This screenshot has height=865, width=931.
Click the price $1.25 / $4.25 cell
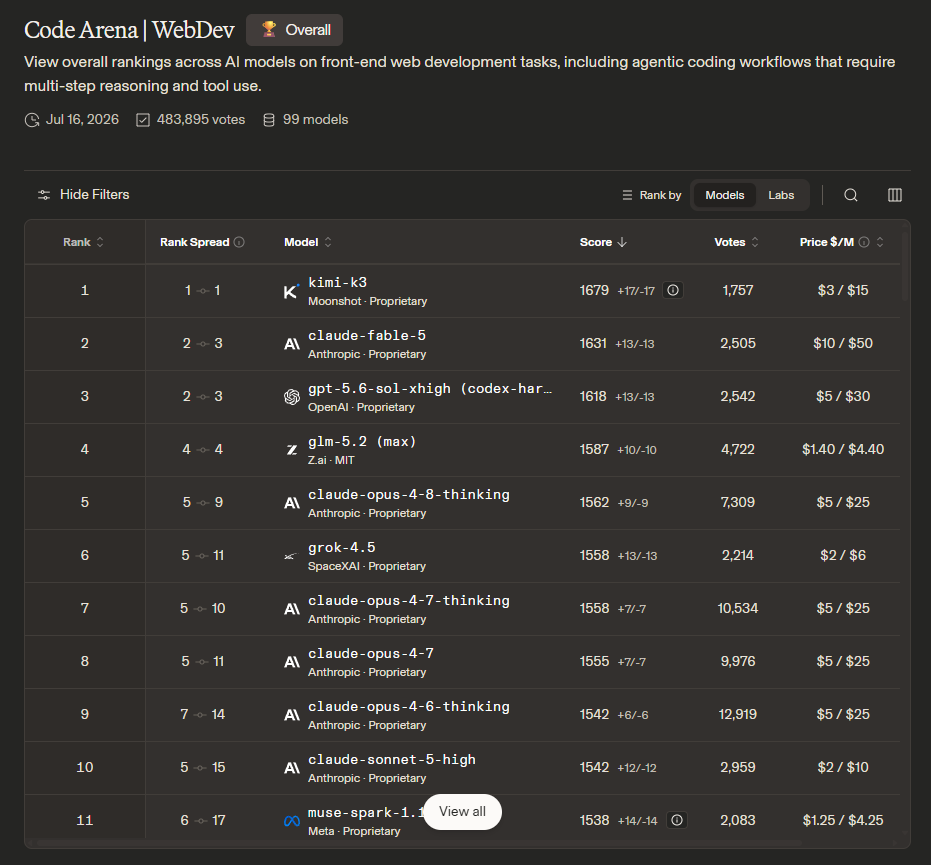(x=843, y=820)
